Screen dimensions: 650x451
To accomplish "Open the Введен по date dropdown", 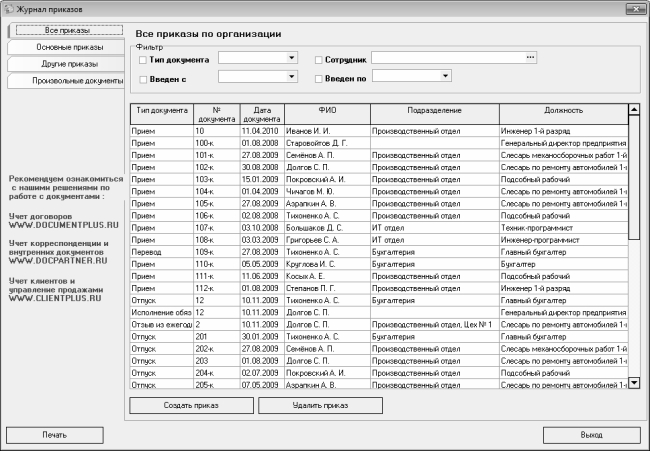I will (445, 75).
